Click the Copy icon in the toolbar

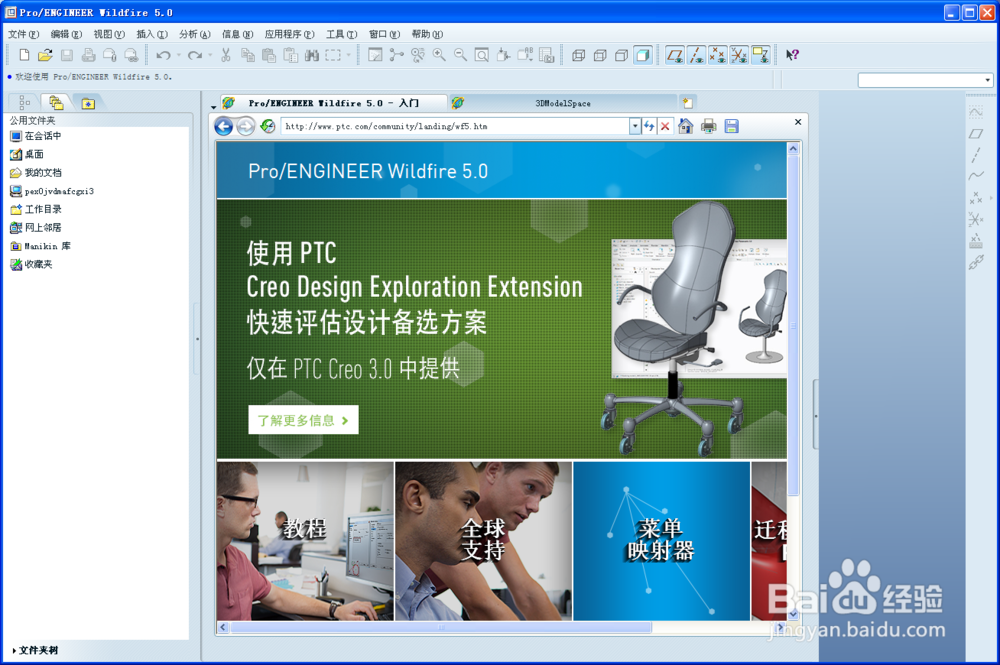(247, 55)
